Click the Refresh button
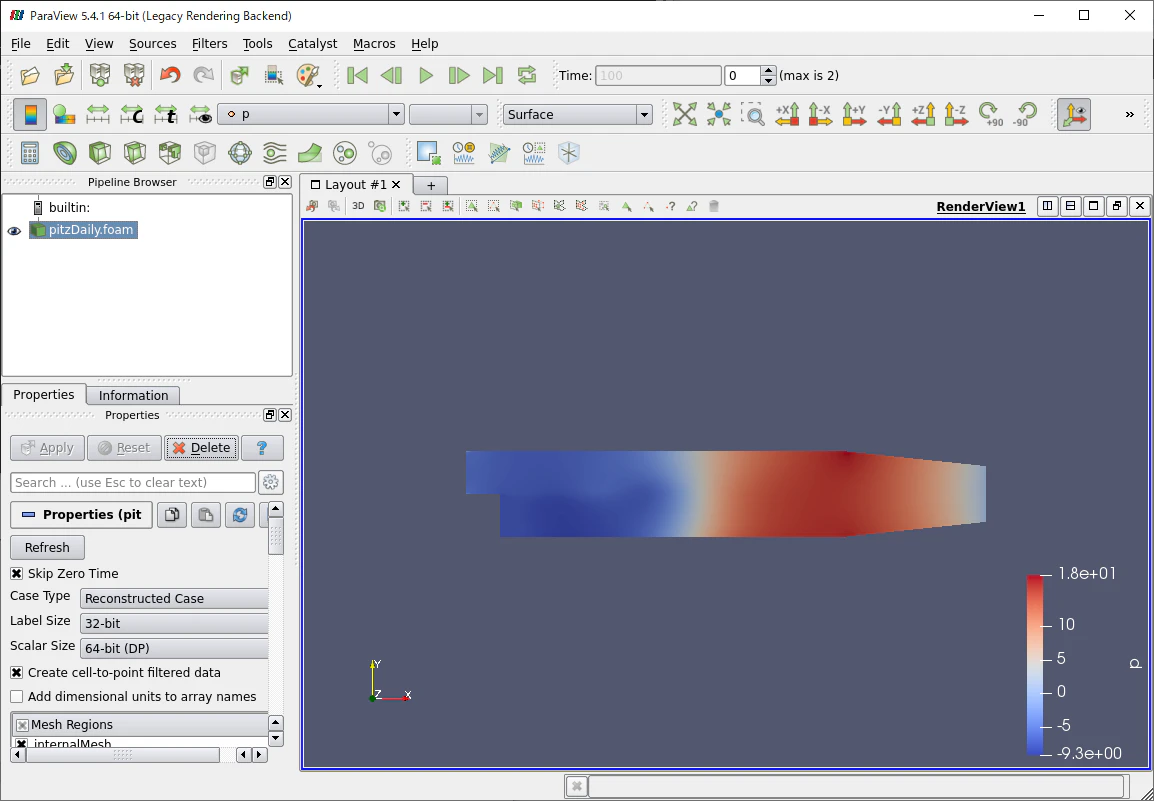This screenshot has height=801, width=1154. click(47, 548)
